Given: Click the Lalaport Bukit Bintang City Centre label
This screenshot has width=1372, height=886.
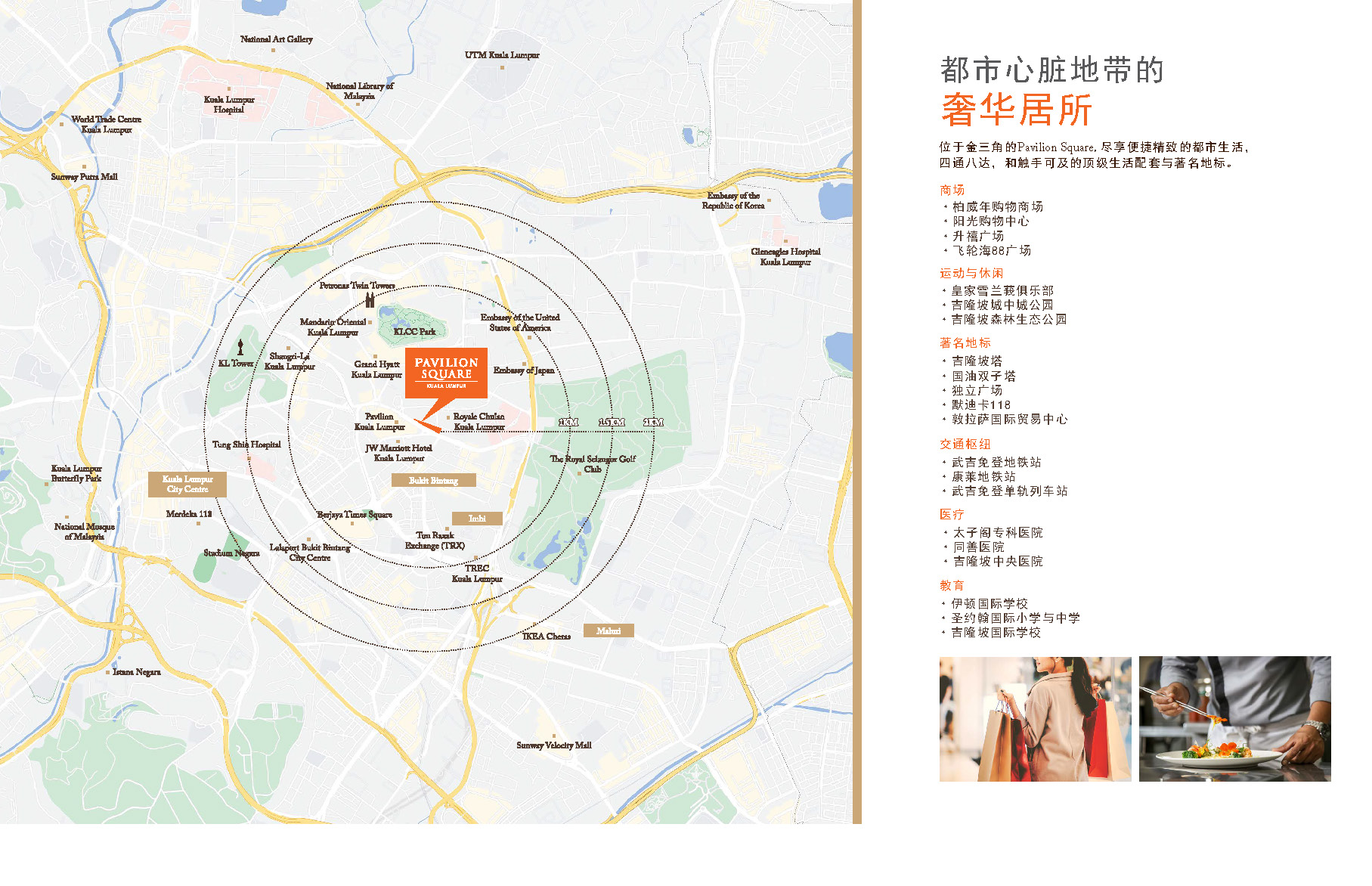Looking at the screenshot, I should pyautogui.click(x=310, y=553).
